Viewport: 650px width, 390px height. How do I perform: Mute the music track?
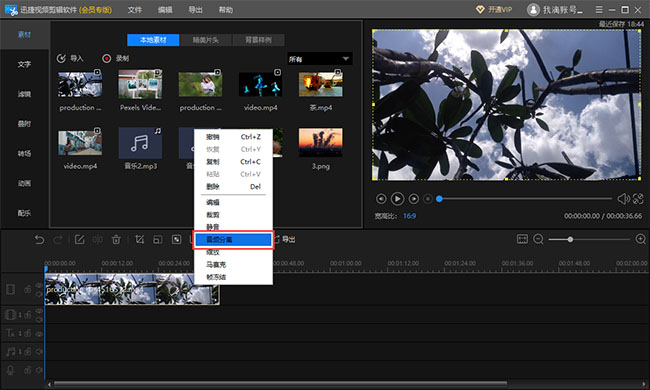pos(39,351)
